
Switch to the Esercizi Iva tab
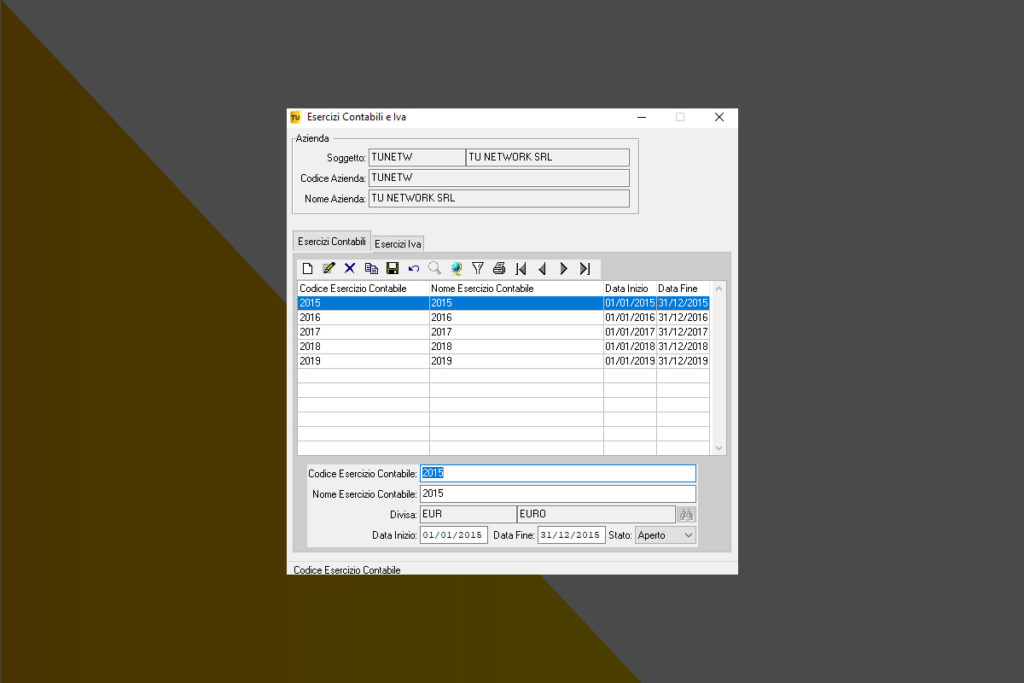click(x=398, y=244)
